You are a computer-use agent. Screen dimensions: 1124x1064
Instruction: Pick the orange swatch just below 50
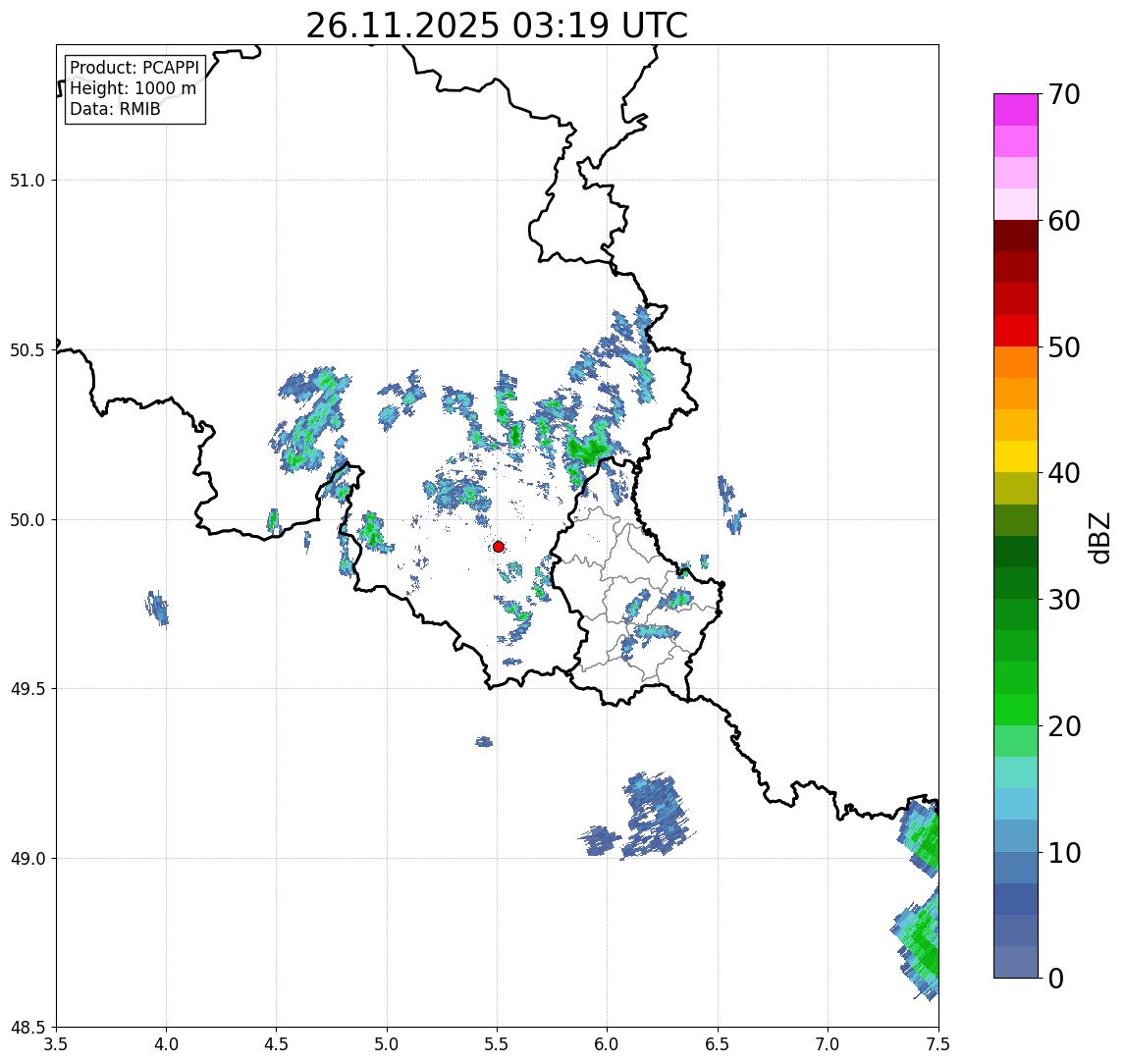[1016, 362]
